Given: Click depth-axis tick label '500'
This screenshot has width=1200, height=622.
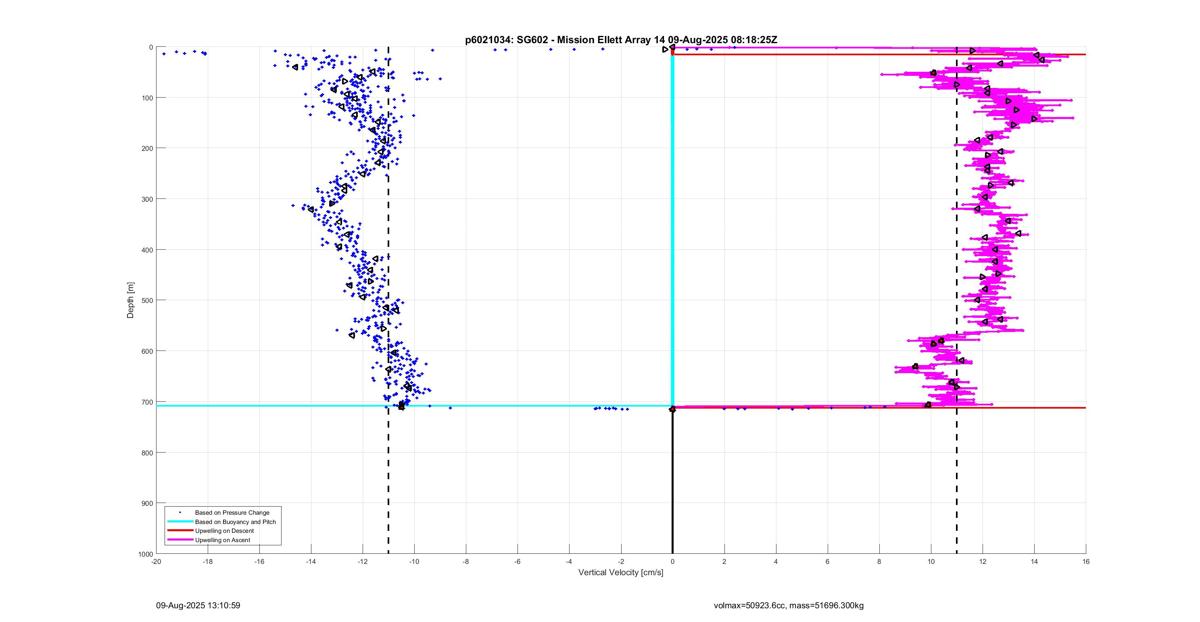Looking at the screenshot, I should pyautogui.click(x=147, y=300).
